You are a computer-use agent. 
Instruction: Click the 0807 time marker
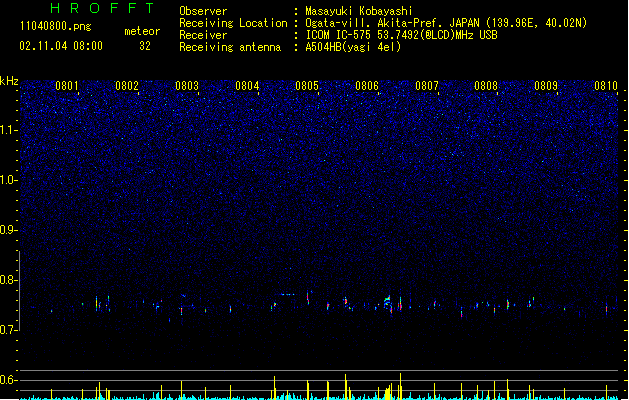point(427,86)
